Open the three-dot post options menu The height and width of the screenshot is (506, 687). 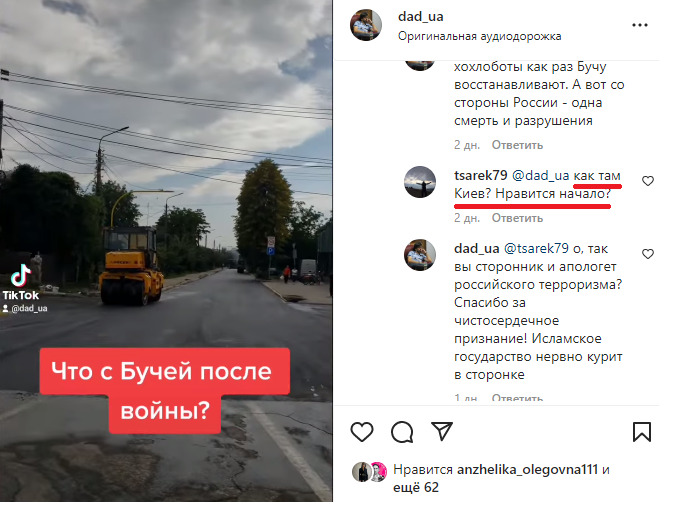point(640,25)
